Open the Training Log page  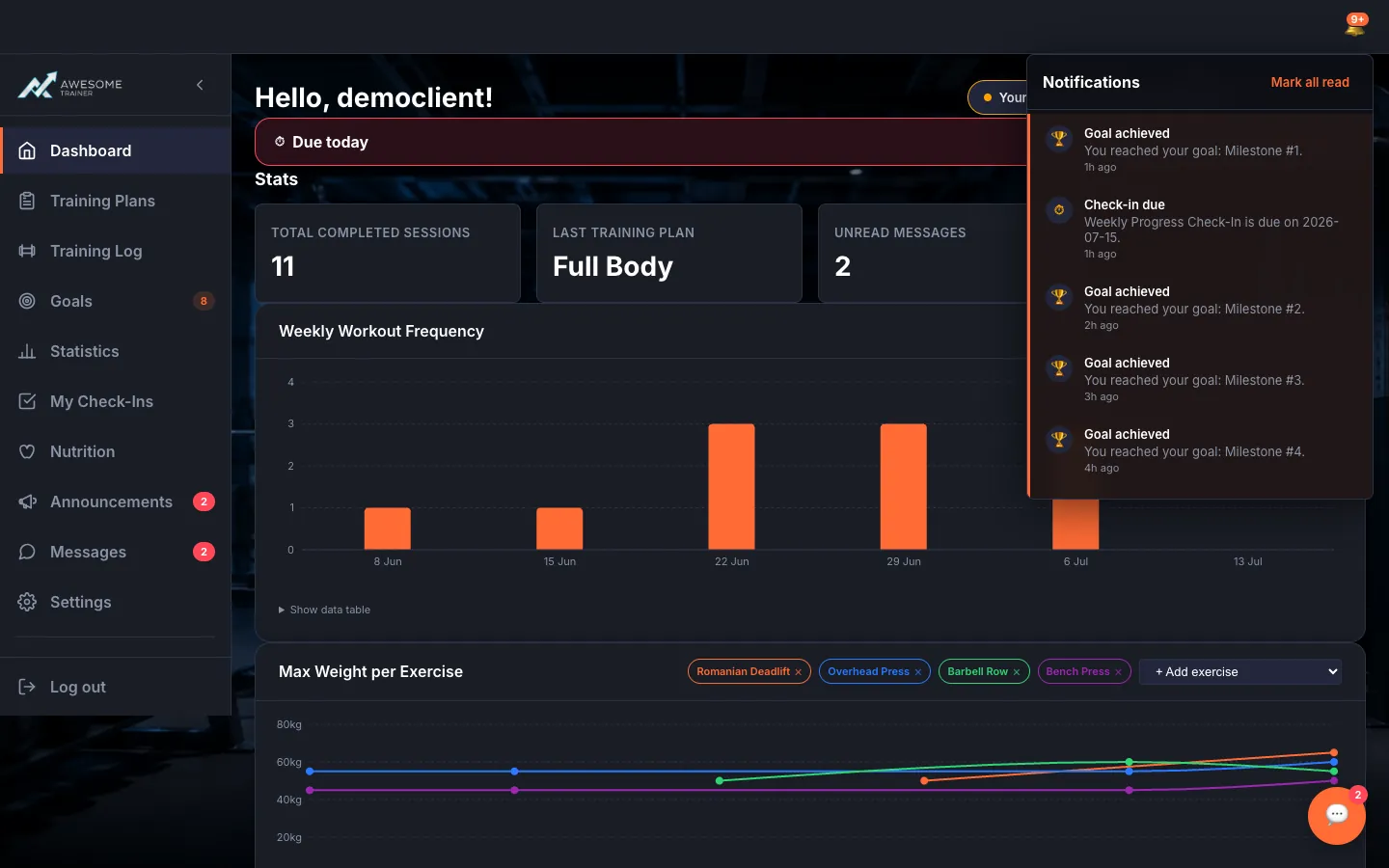tap(116, 251)
